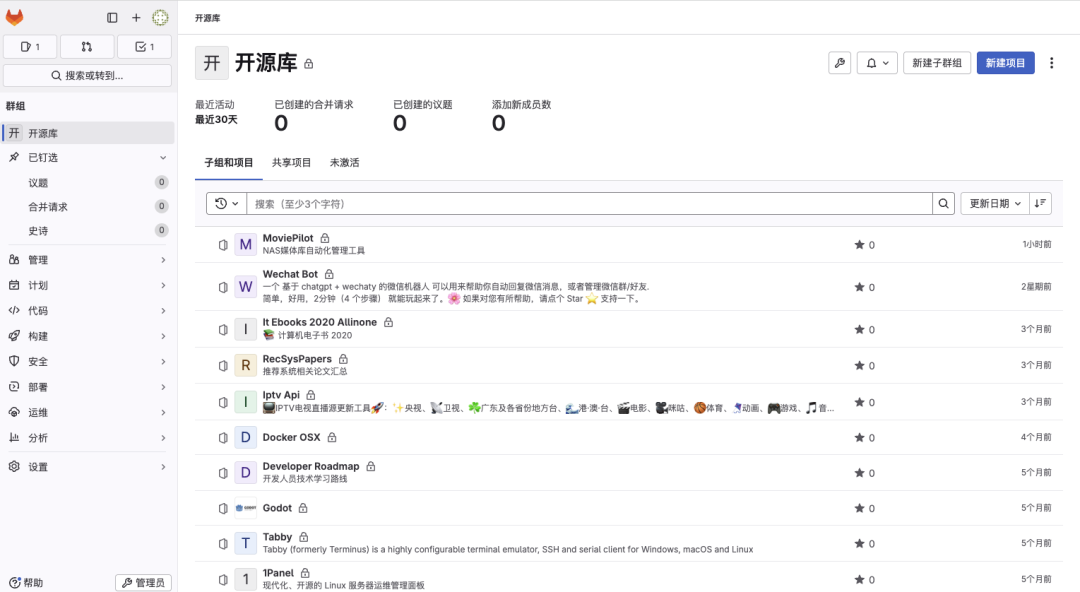Expand the 管理 sidebar menu
Viewport: 1080px width, 592px height.
tap(87, 260)
